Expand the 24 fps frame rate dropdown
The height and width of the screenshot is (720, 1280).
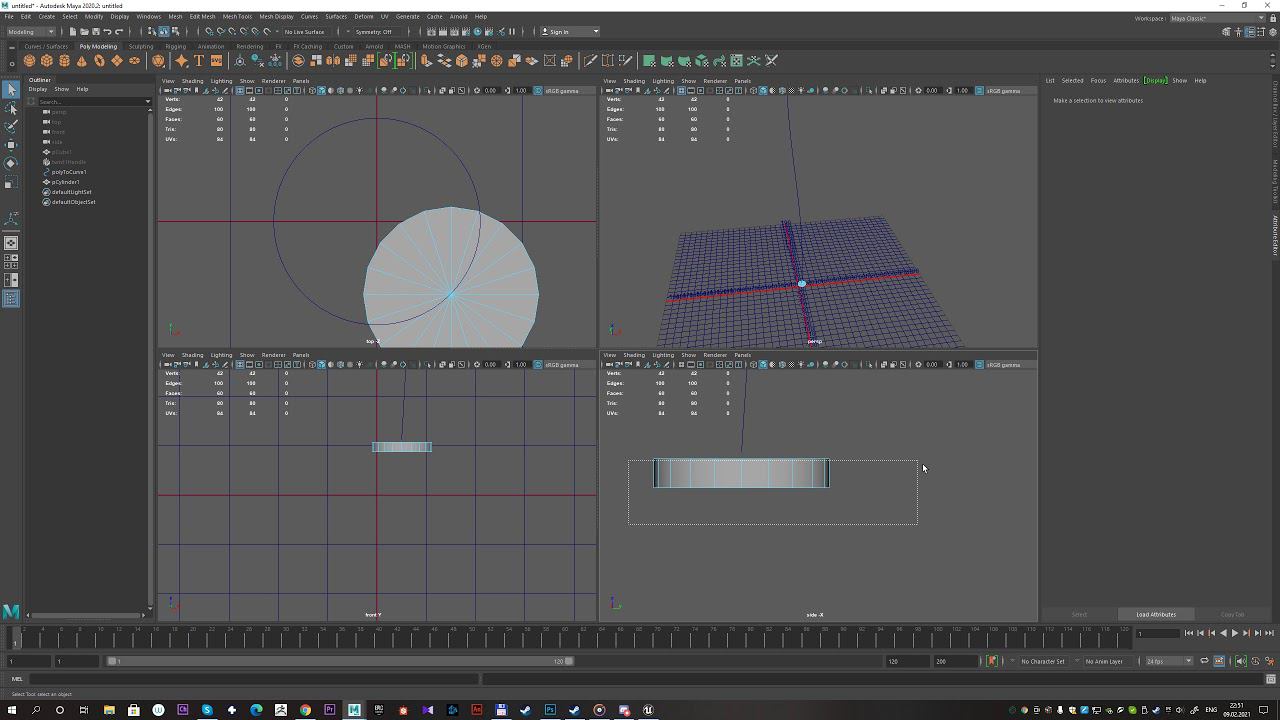pyautogui.click(x=1168, y=661)
